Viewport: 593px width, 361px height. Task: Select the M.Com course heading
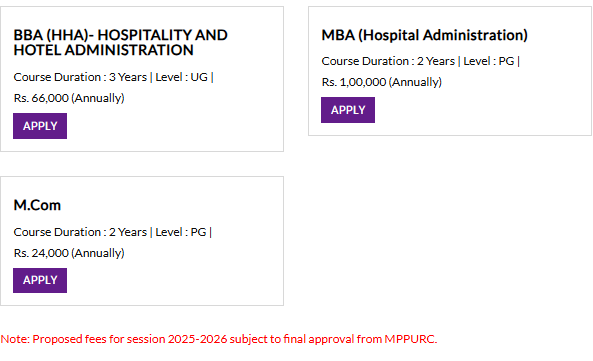[x=37, y=205]
